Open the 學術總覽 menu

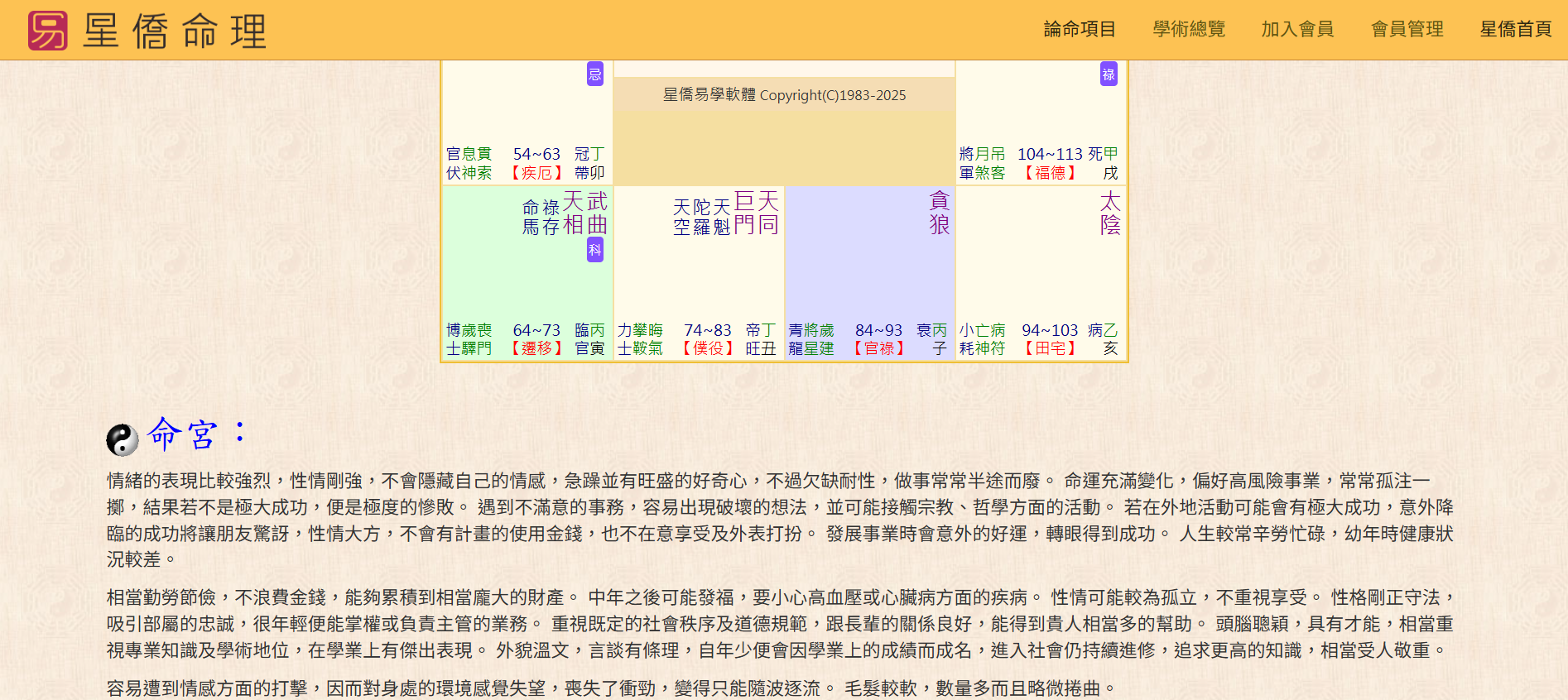click(x=1189, y=29)
